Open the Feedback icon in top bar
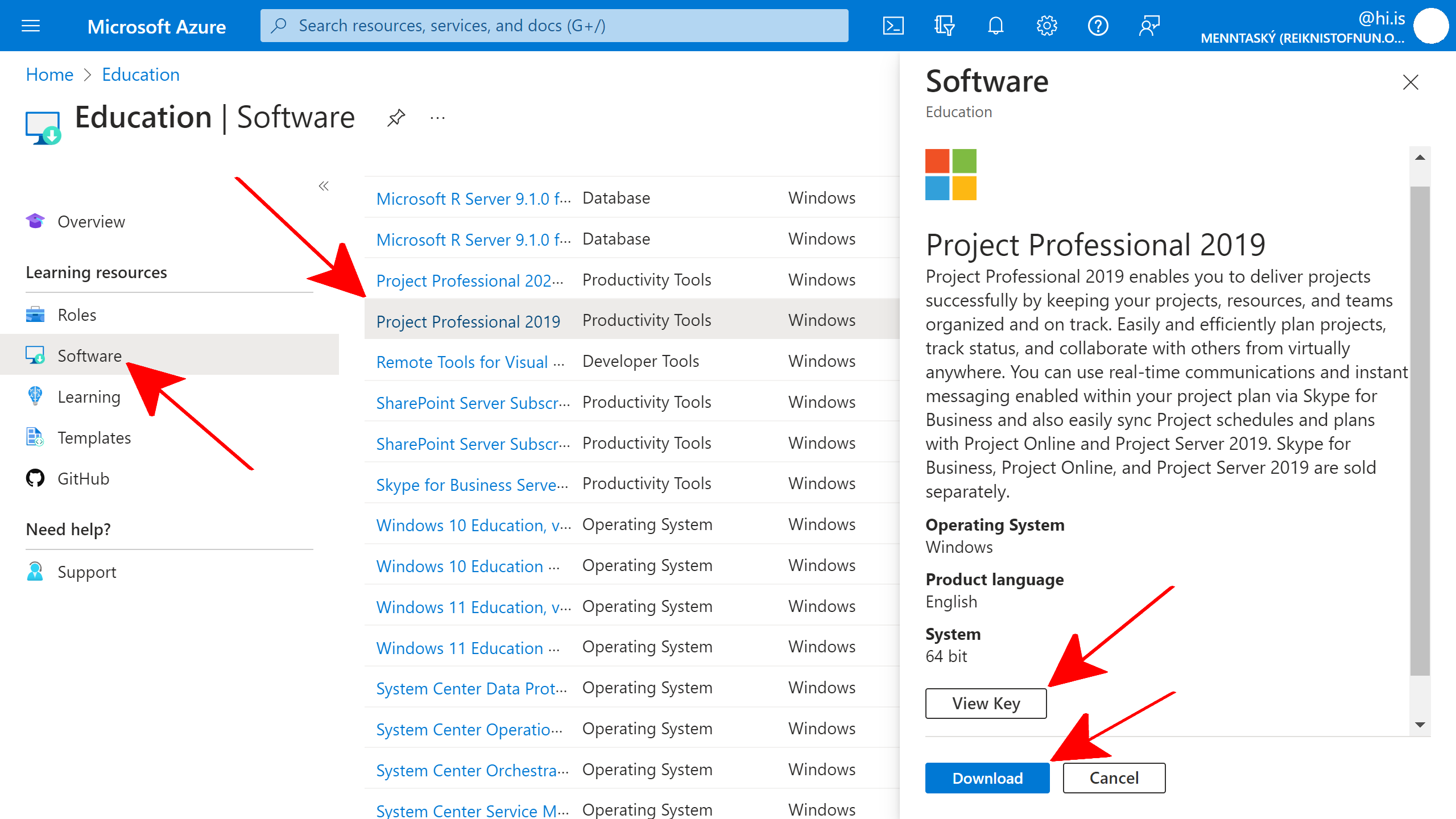This screenshot has height=819, width=1456. coord(1149,26)
